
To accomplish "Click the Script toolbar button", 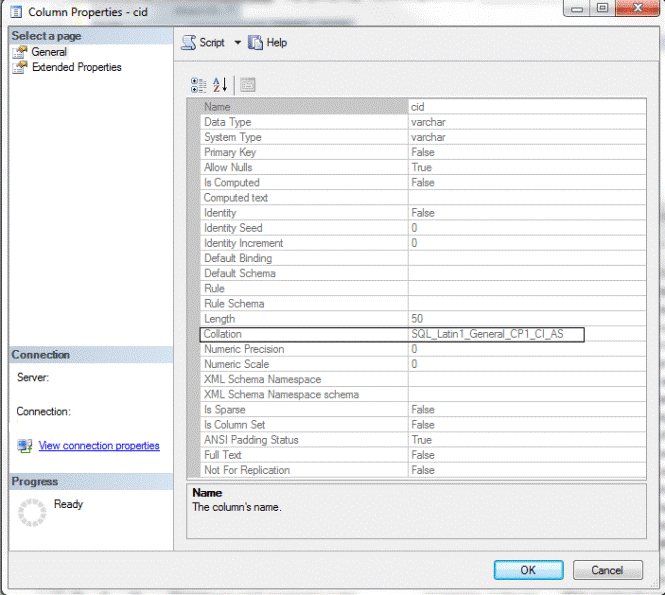I will [x=203, y=43].
